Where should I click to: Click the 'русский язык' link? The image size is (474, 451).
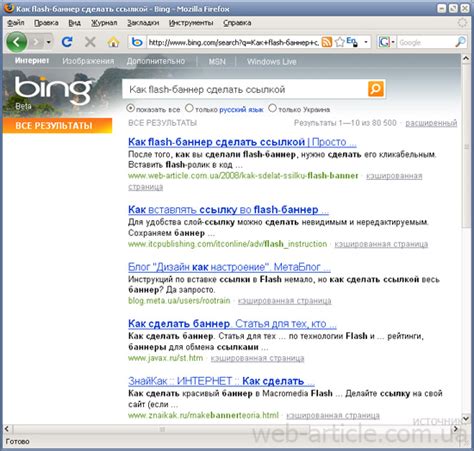coord(241,109)
